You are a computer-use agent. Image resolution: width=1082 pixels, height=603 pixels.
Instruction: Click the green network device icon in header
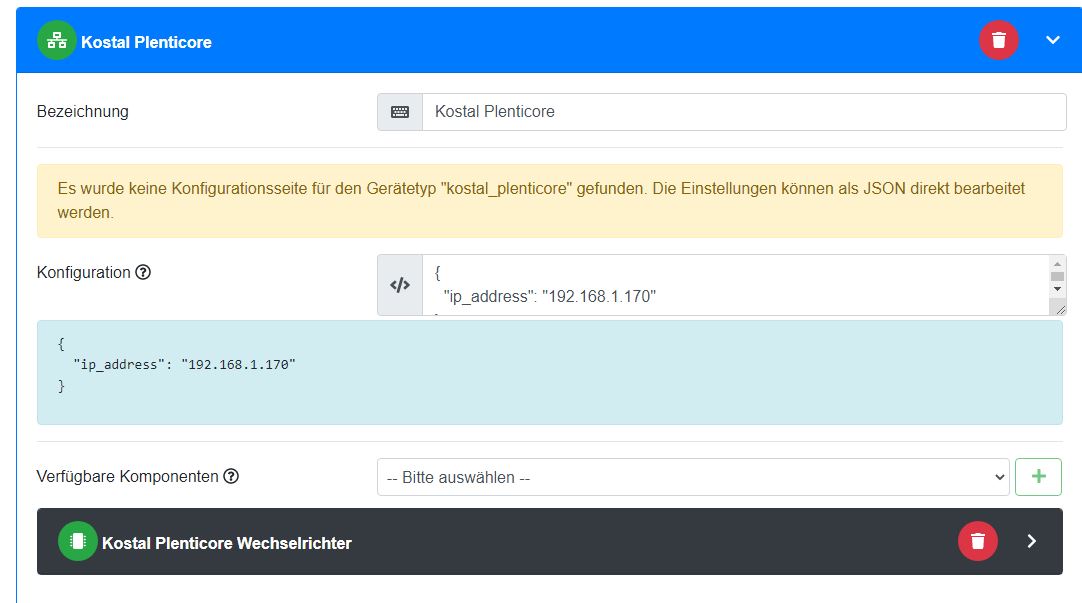point(57,41)
